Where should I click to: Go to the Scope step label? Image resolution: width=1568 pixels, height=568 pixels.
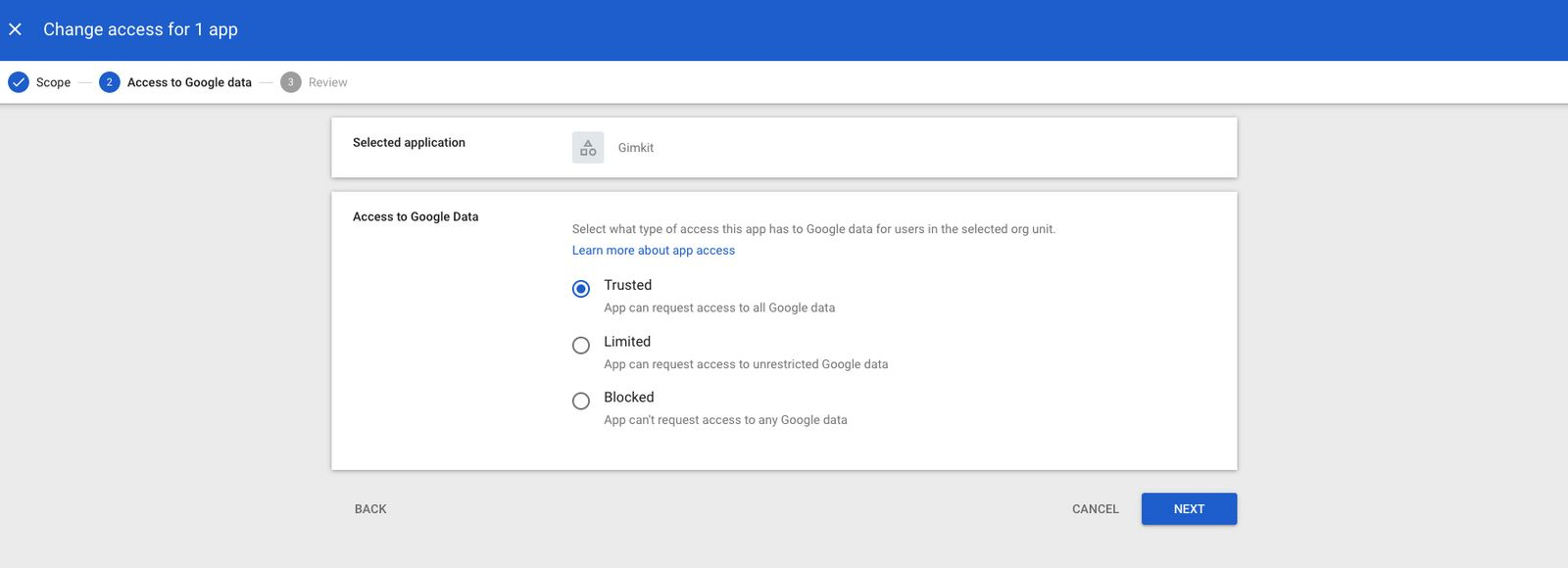click(x=53, y=82)
